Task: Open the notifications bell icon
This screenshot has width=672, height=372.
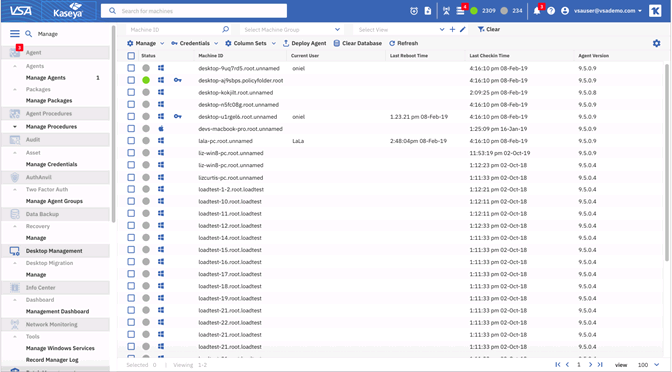Action: [x=537, y=11]
